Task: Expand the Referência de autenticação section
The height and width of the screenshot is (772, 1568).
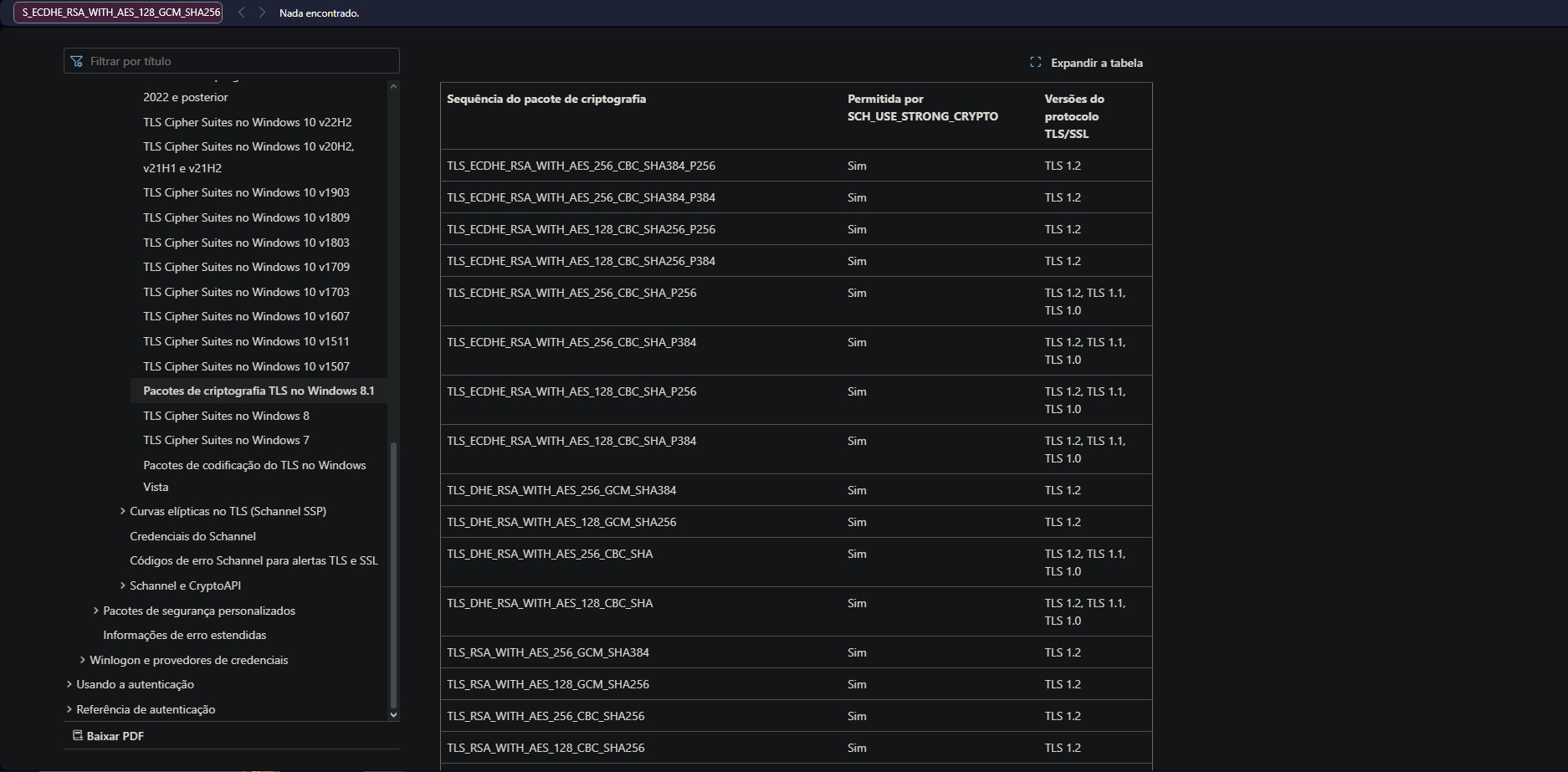Action: click(69, 709)
